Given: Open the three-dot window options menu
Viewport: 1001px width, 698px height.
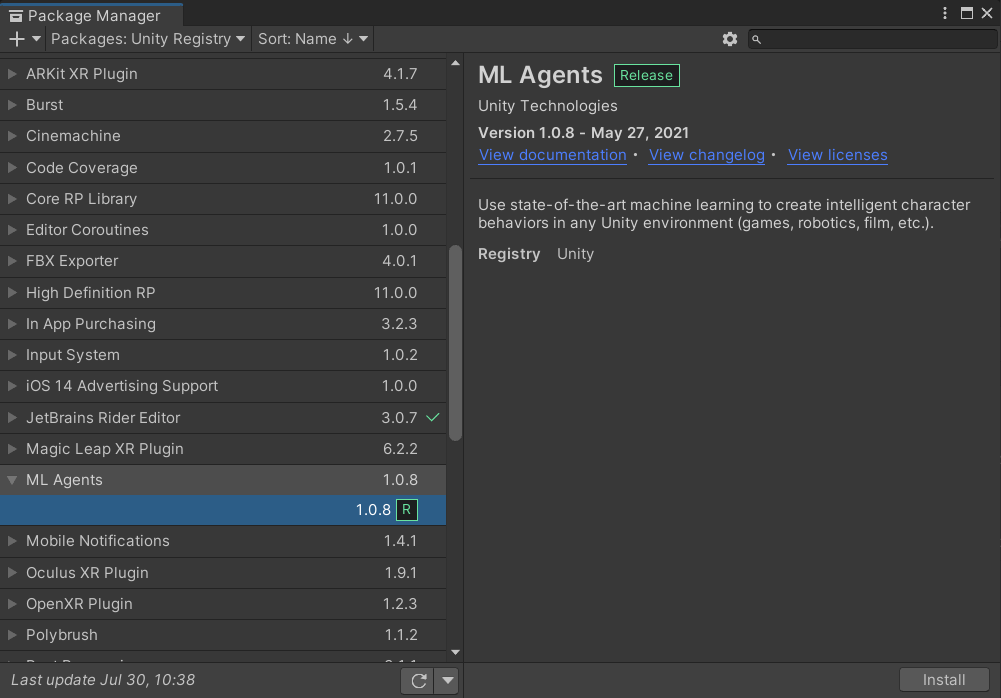Looking at the screenshot, I should [945, 13].
